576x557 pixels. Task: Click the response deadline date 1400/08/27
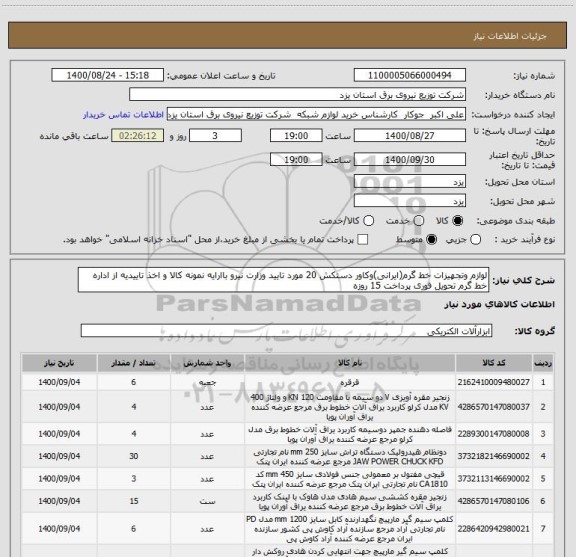point(410,136)
